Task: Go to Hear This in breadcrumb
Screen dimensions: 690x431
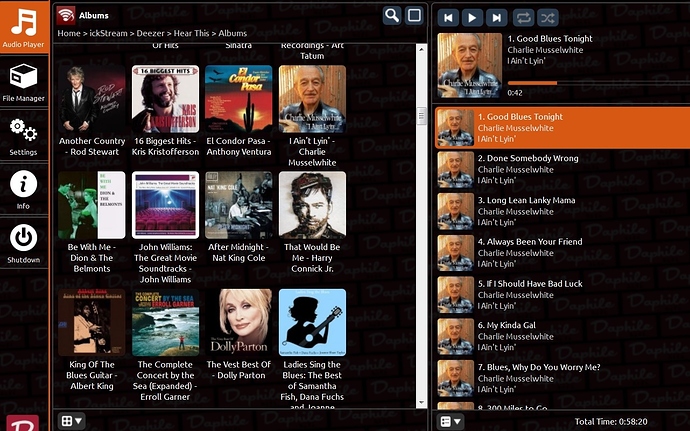Action: tap(191, 33)
